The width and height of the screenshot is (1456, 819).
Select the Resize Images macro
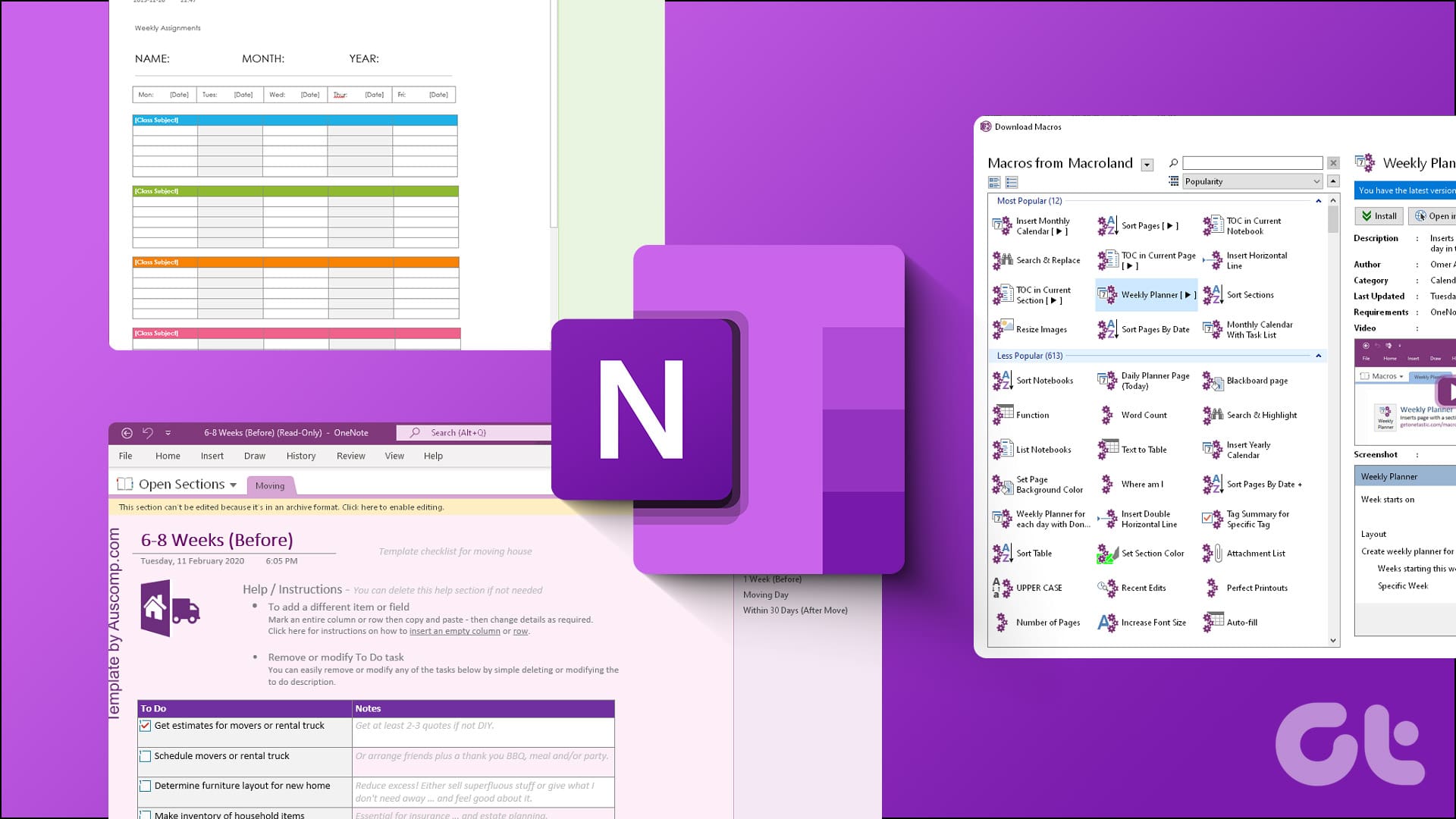point(1043,329)
